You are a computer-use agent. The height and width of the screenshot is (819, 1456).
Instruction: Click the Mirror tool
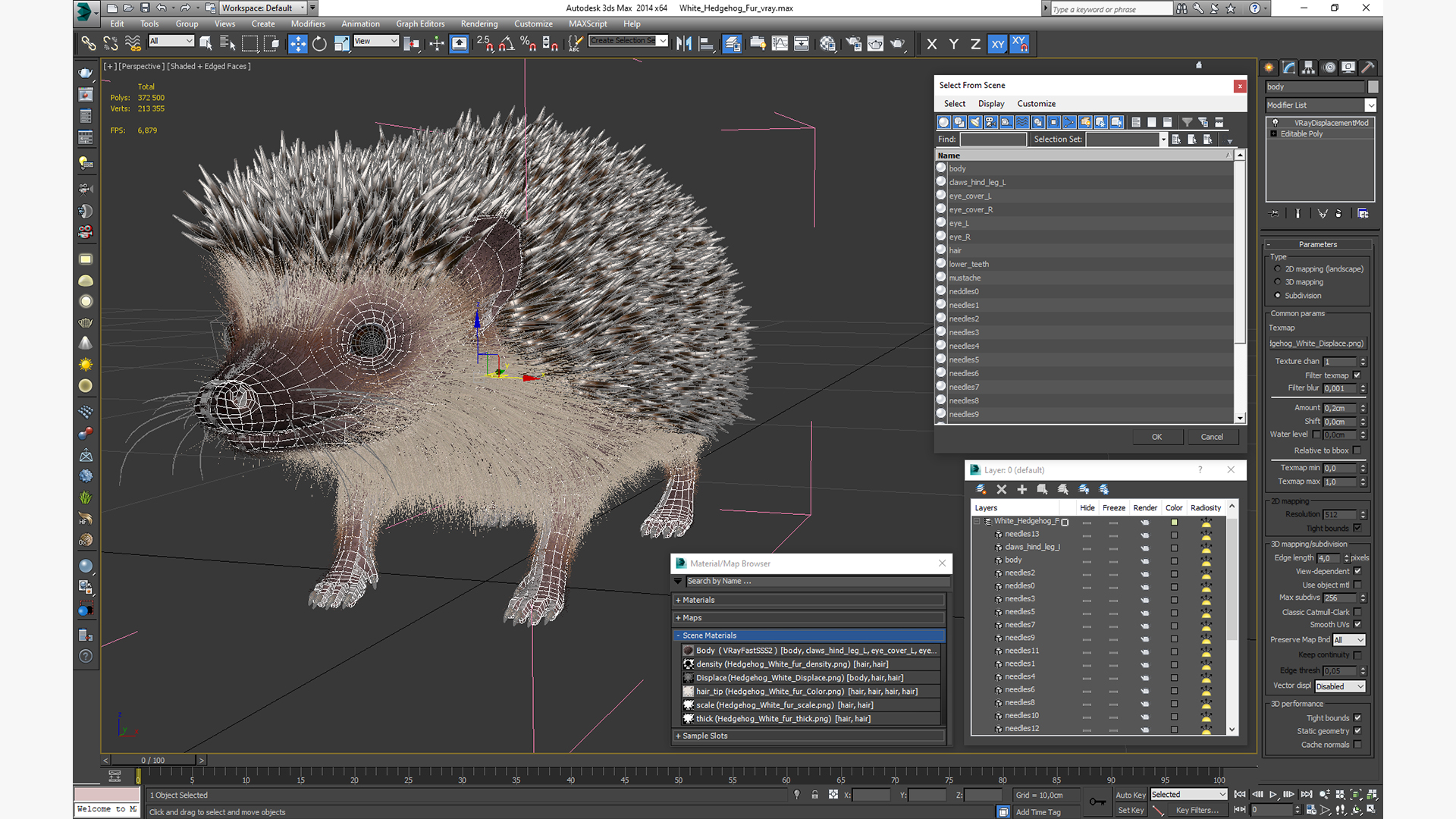pos(684,43)
